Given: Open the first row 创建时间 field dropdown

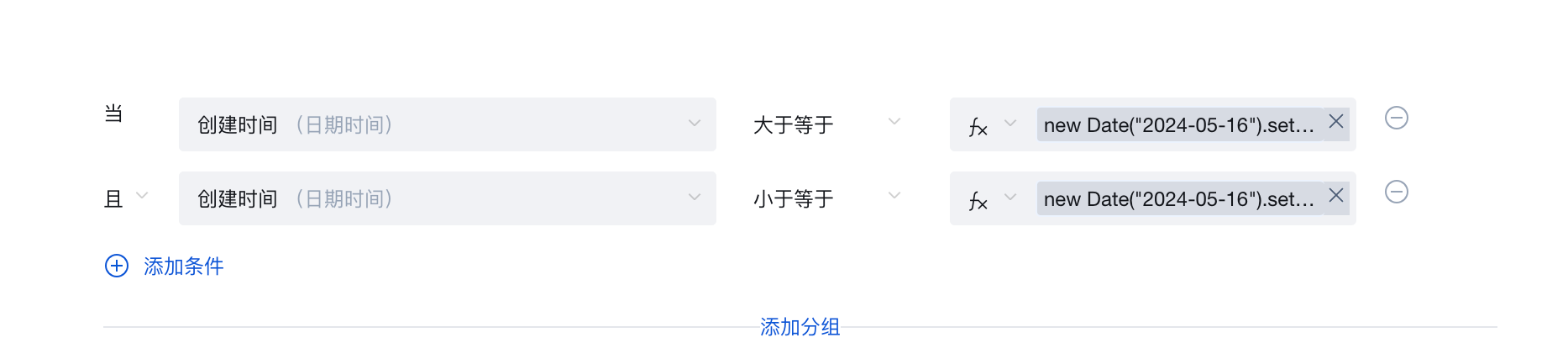Looking at the screenshot, I should [x=694, y=124].
